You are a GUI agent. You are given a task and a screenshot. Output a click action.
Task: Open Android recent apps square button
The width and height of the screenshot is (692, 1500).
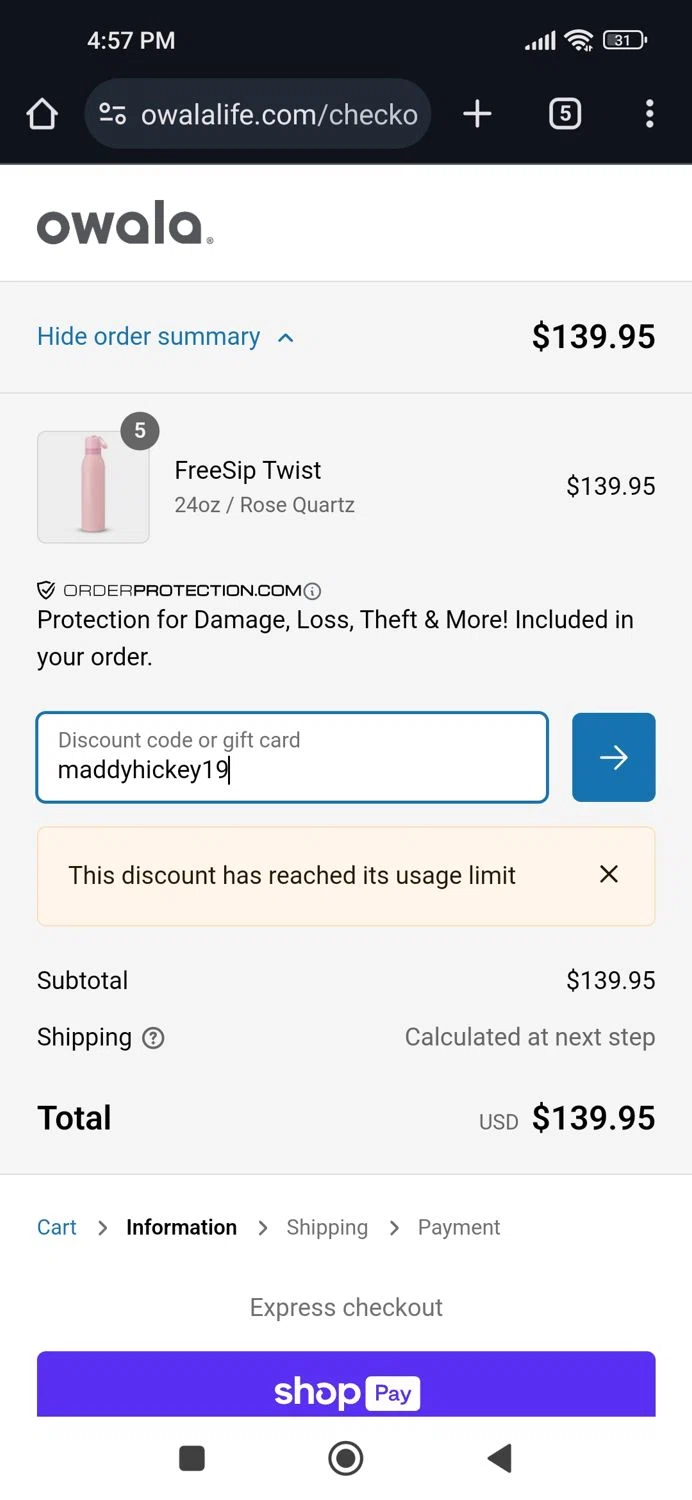click(191, 1458)
